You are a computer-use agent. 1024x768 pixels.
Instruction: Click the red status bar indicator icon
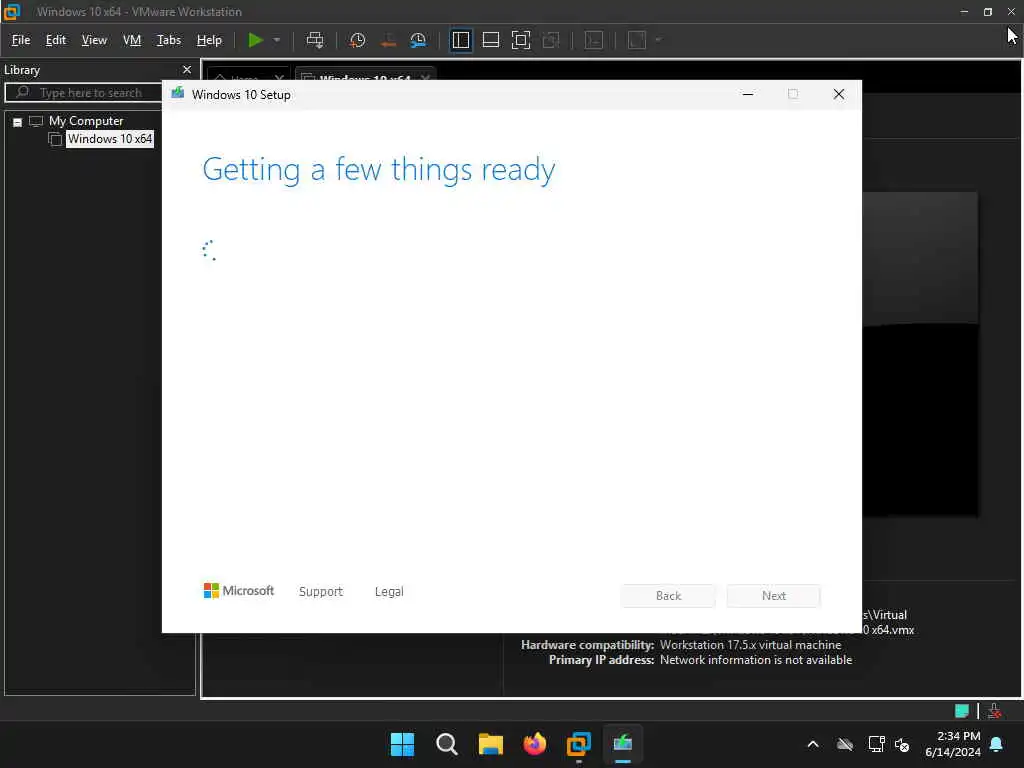click(x=995, y=711)
